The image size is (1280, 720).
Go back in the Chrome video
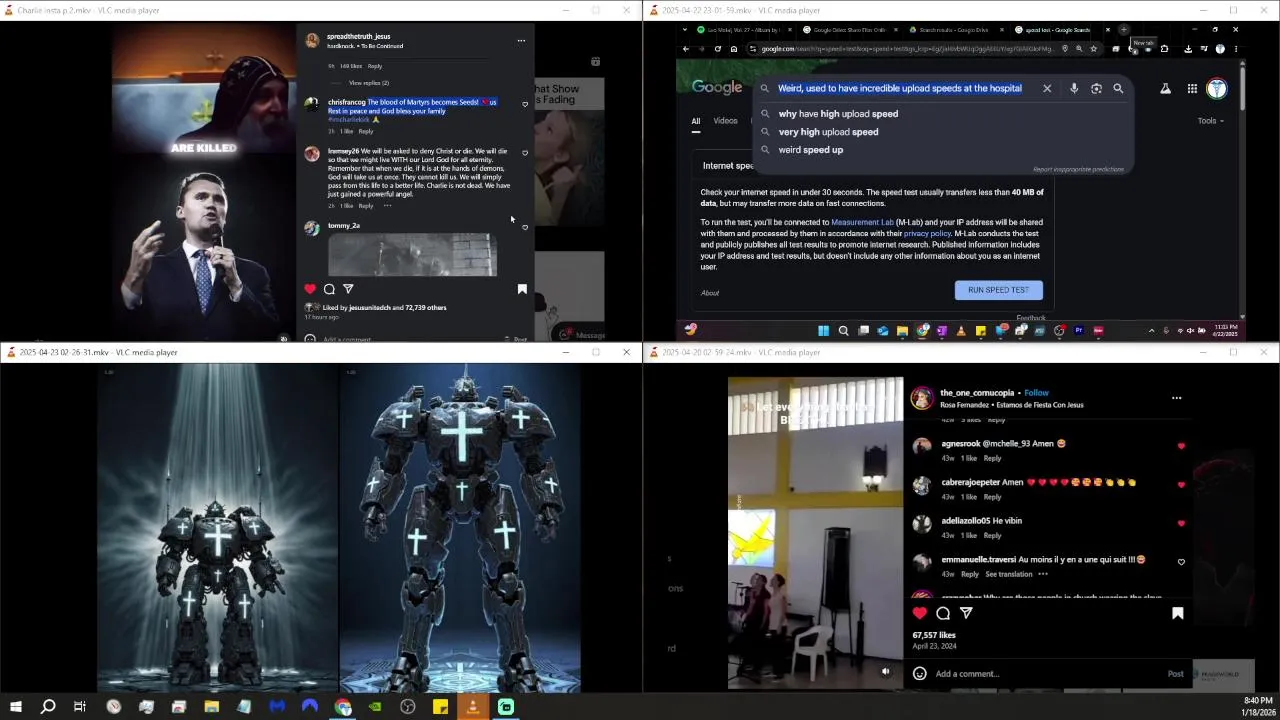[x=686, y=49]
